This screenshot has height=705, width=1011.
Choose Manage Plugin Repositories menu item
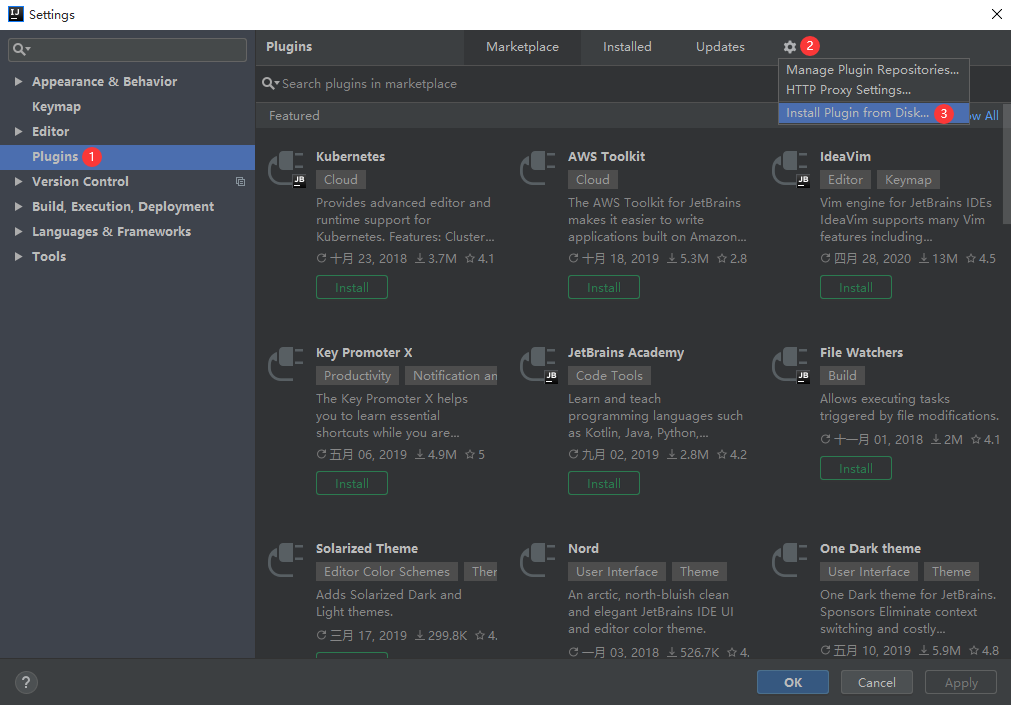click(873, 70)
